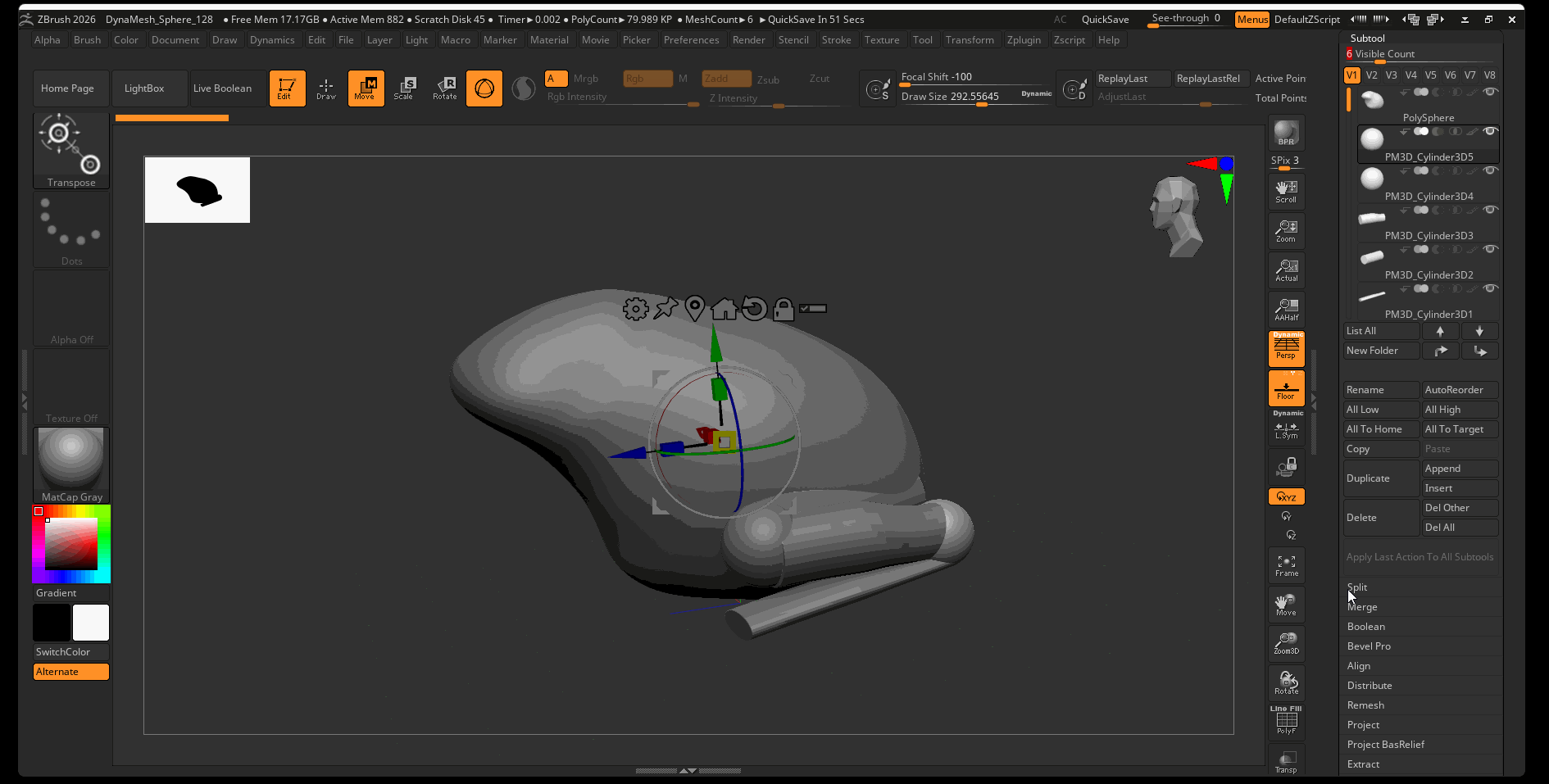Select the Scale transform tool

404,88
